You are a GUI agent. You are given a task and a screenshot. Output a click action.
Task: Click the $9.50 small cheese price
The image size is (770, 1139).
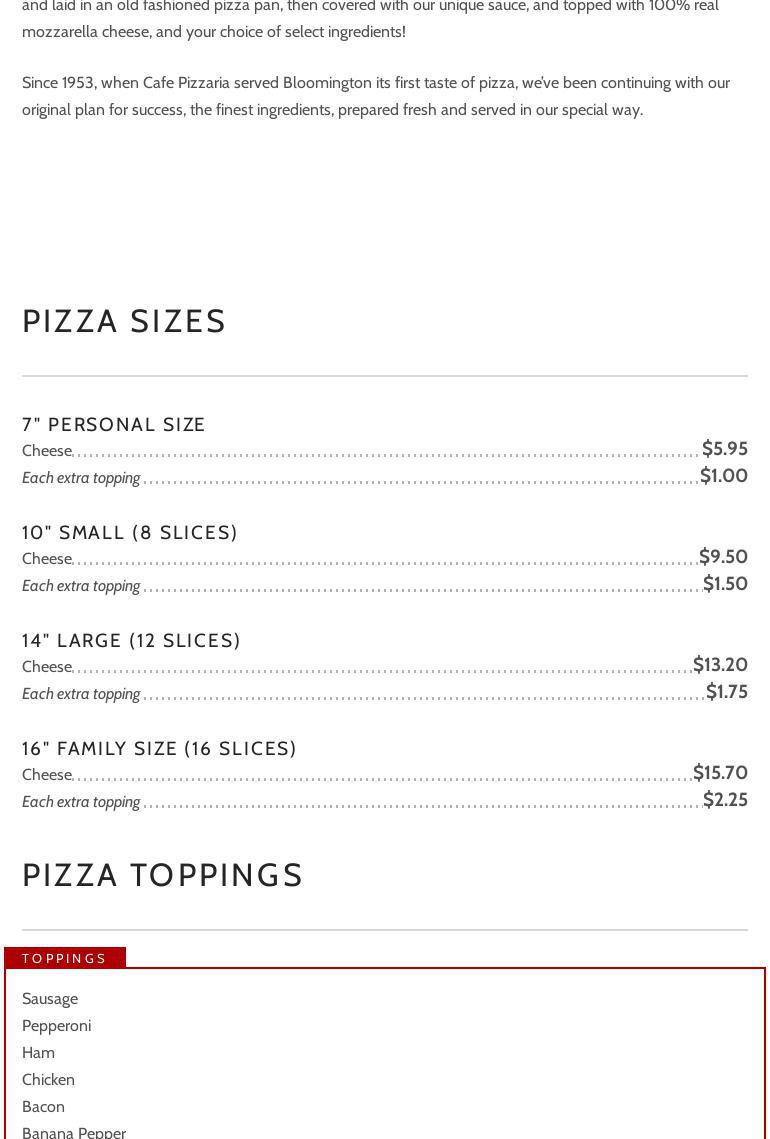click(x=723, y=557)
